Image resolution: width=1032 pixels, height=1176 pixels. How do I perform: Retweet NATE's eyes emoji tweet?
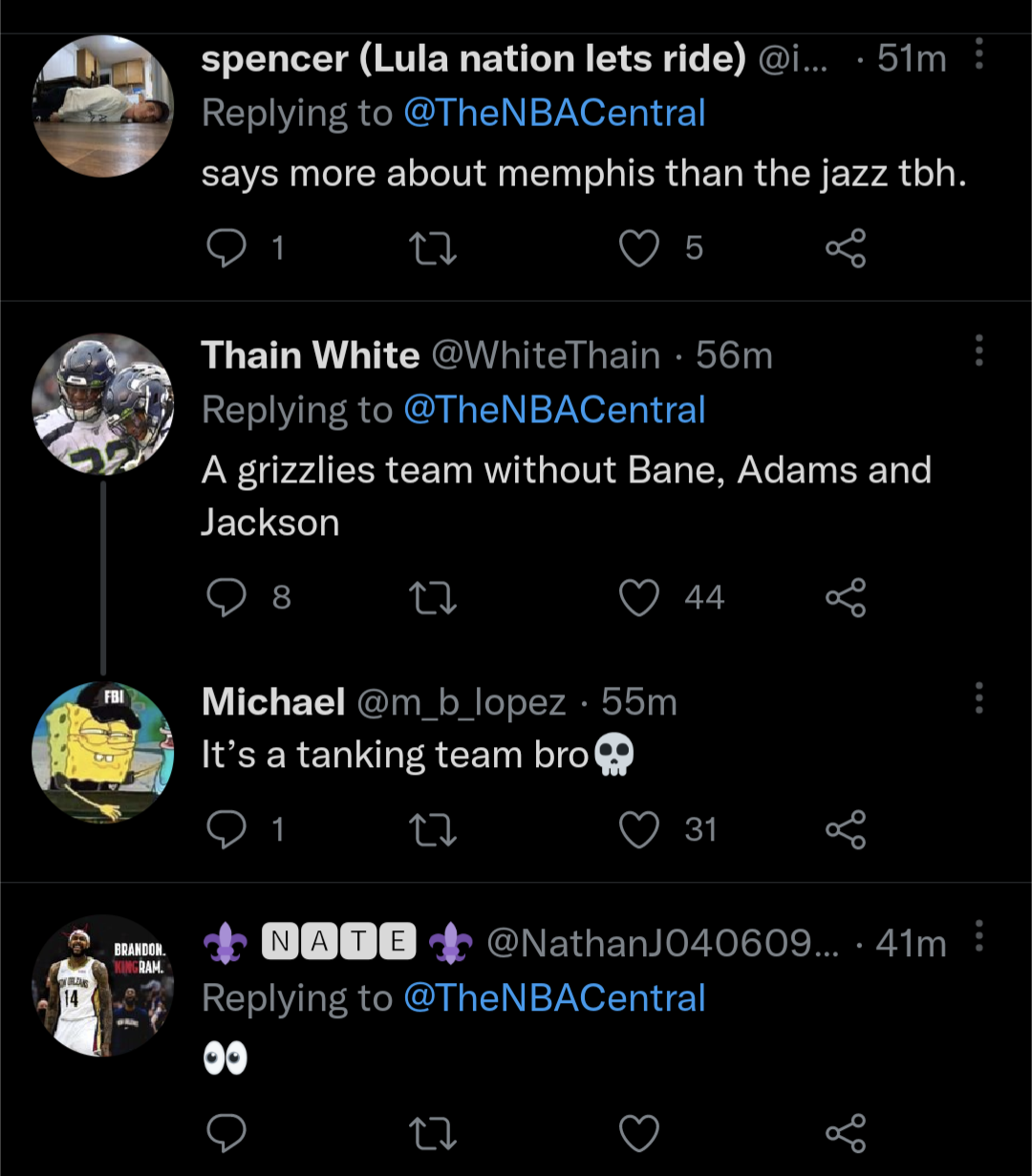tap(433, 1134)
